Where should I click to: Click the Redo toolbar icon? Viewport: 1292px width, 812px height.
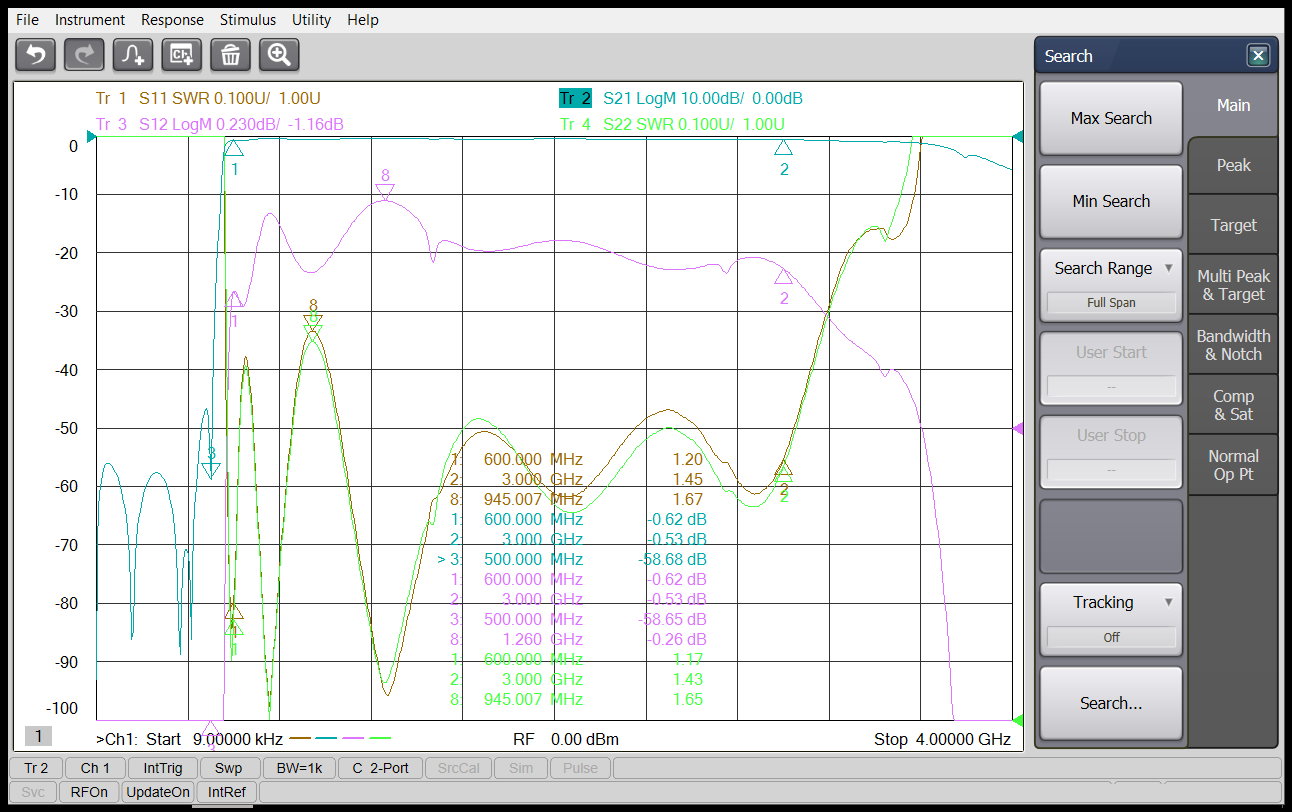pos(84,54)
